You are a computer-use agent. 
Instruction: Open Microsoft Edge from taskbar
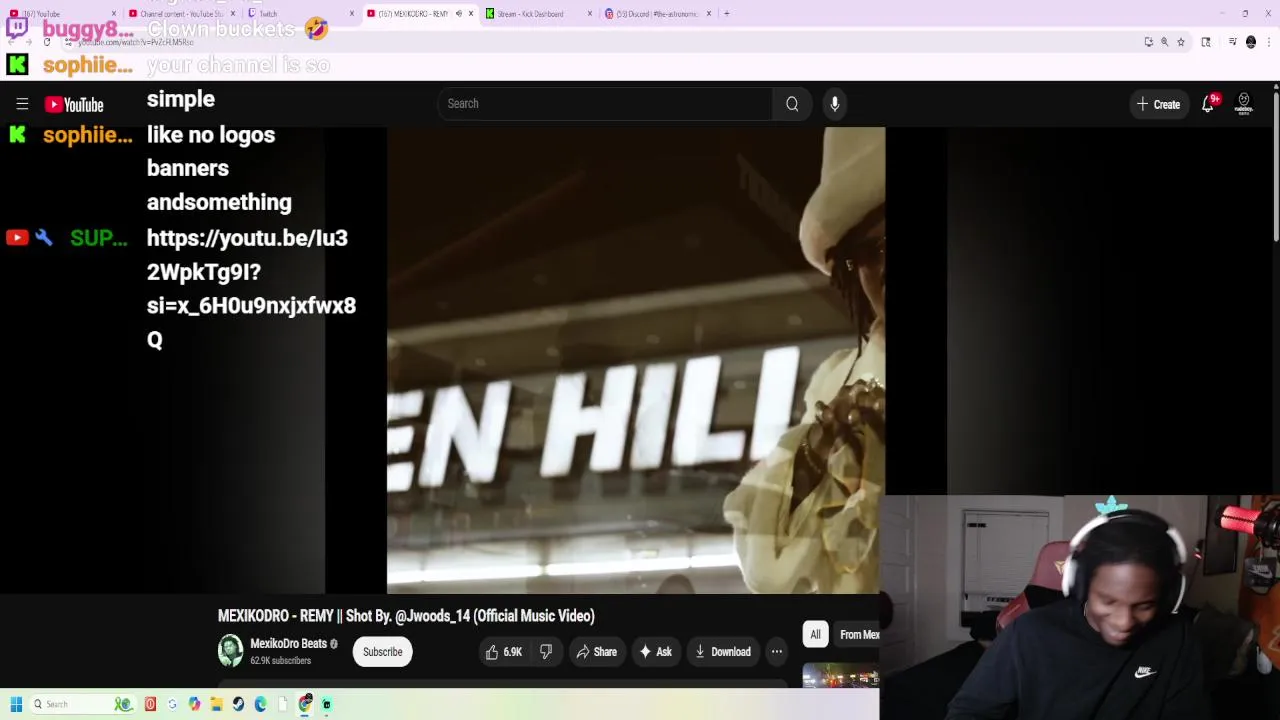(260, 704)
